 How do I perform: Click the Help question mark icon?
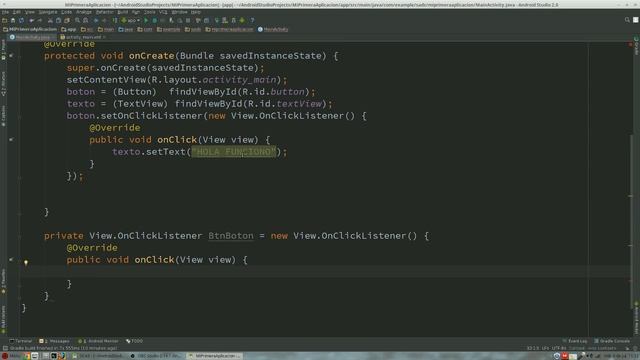[252, 20]
